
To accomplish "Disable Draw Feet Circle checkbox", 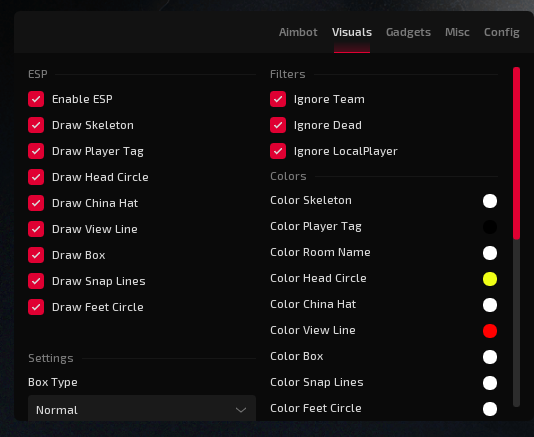I will (x=36, y=307).
